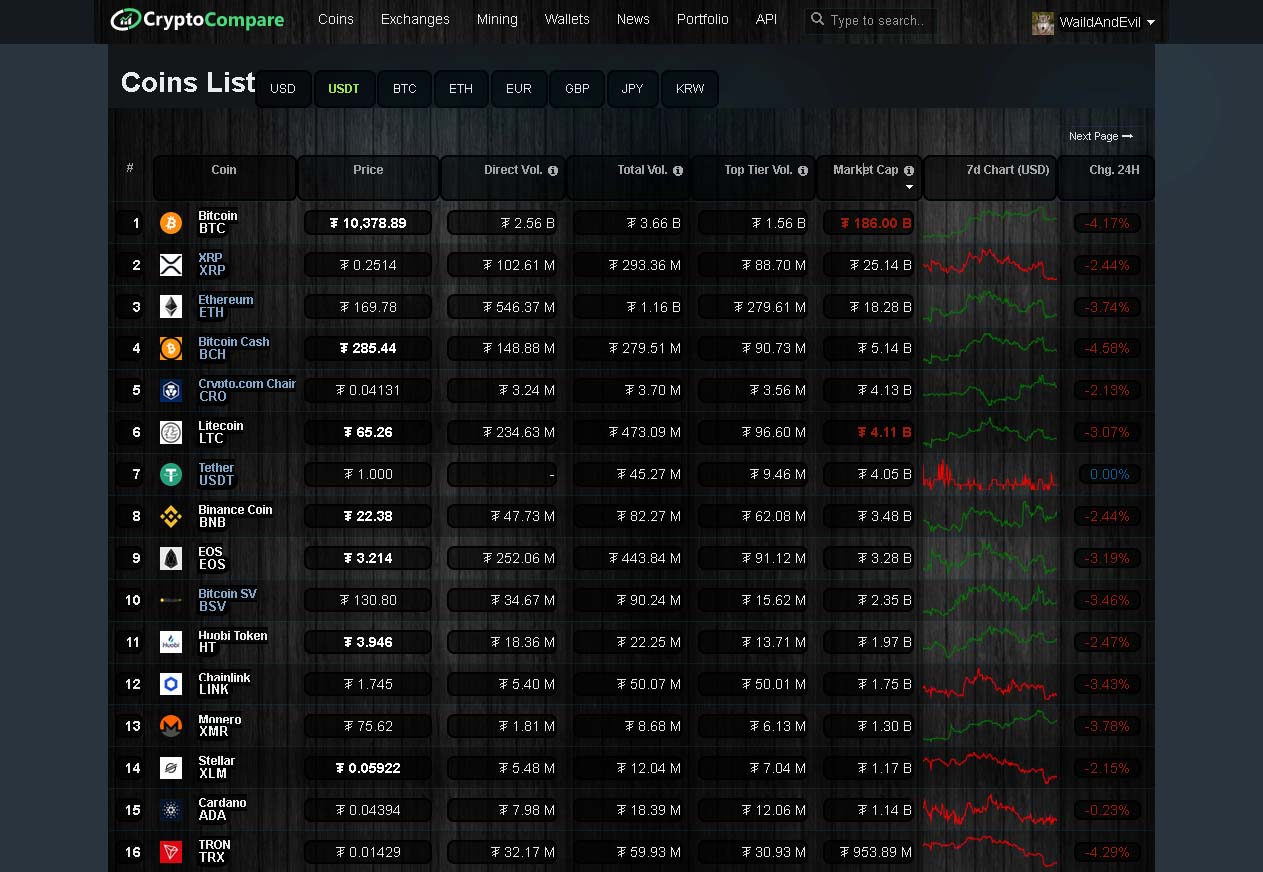1263x872 pixels.
Task: Click Bitcoin price ₮ 10,378.89
Action: (x=368, y=223)
